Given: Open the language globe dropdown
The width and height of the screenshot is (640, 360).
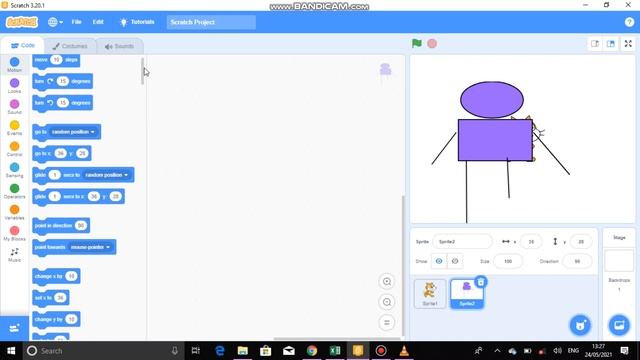Looking at the screenshot, I should click(55, 22).
